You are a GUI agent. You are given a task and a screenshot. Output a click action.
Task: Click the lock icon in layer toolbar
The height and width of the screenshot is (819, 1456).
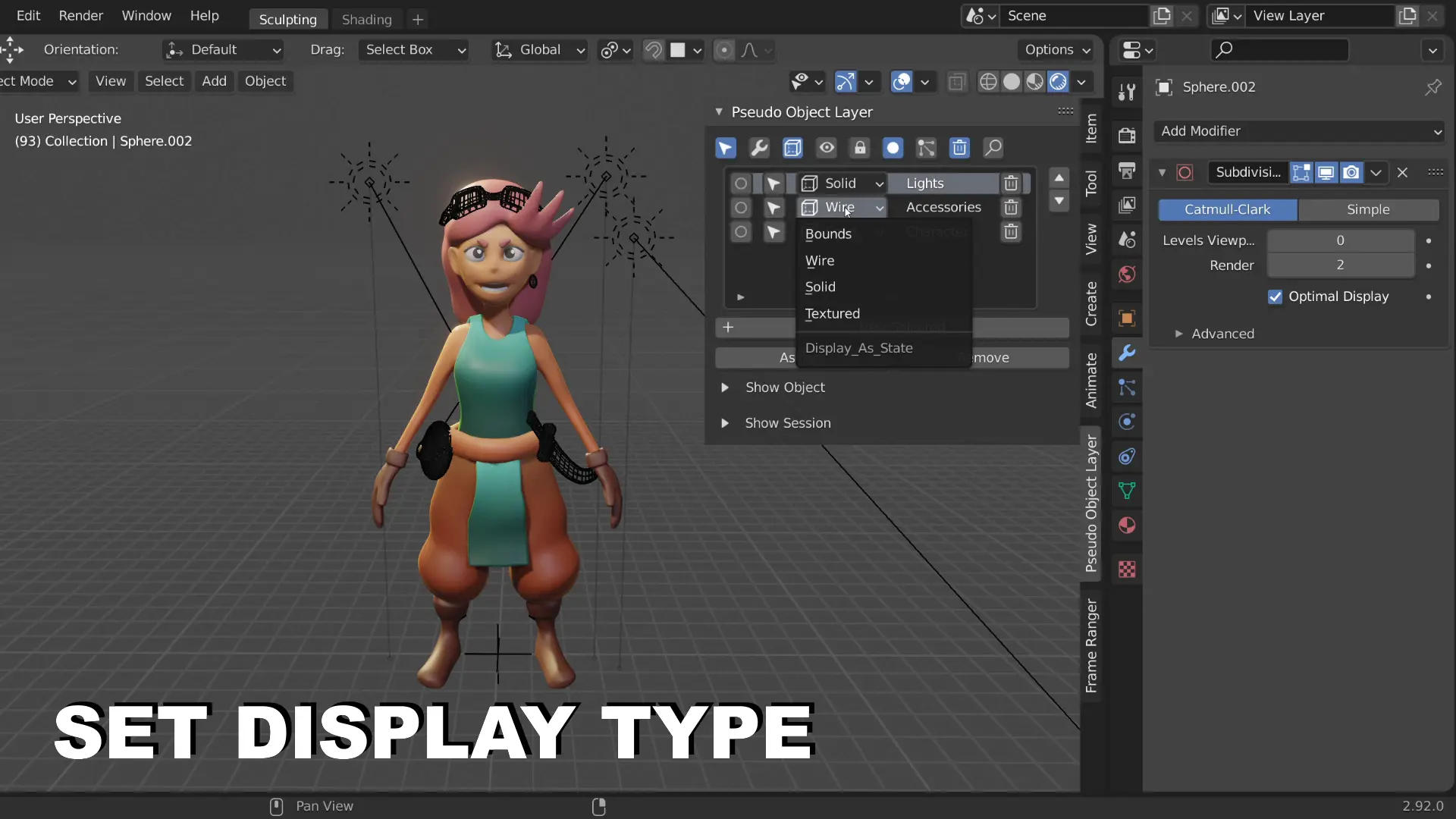(860, 148)
